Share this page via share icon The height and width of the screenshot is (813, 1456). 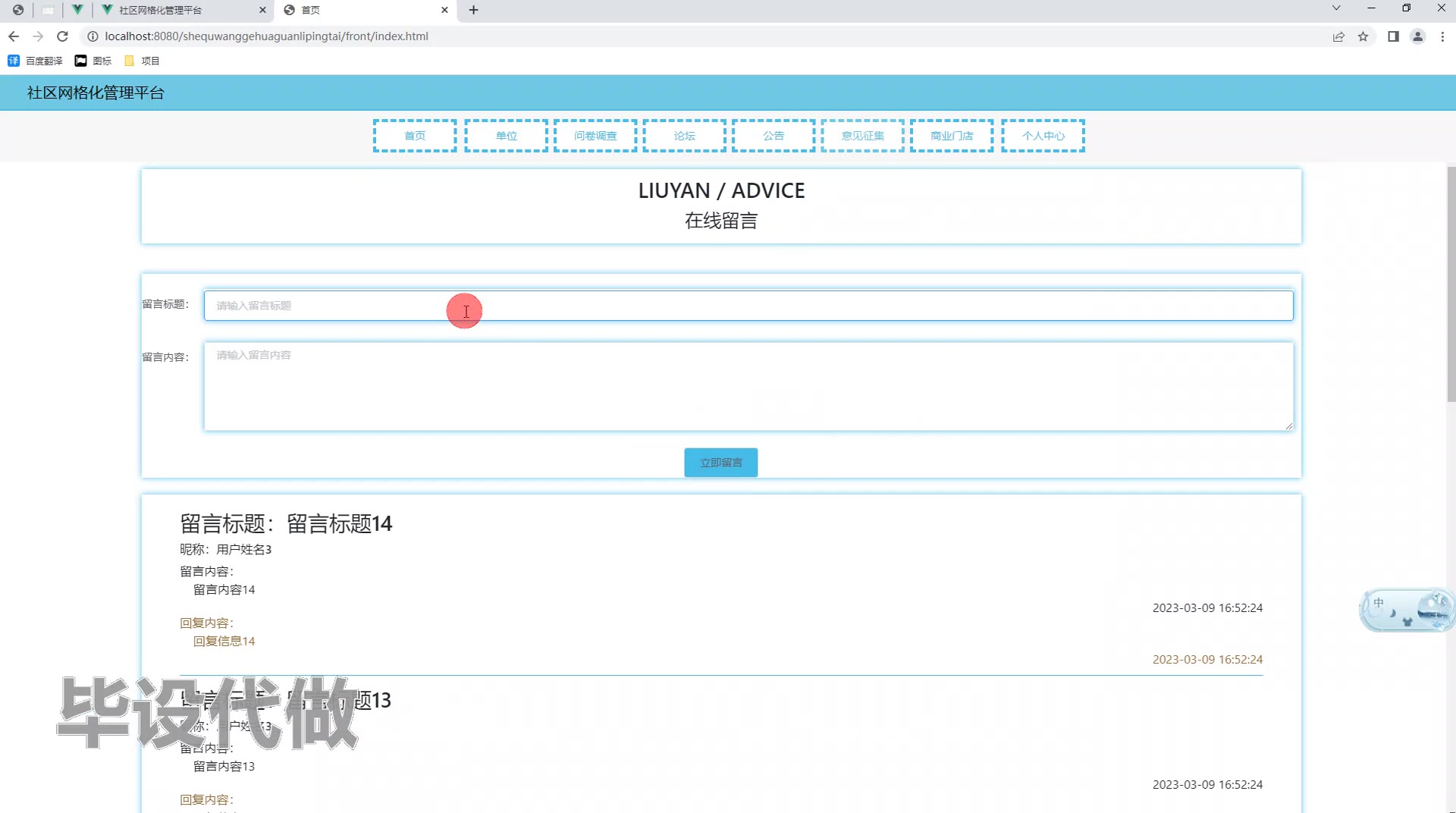1338,36
